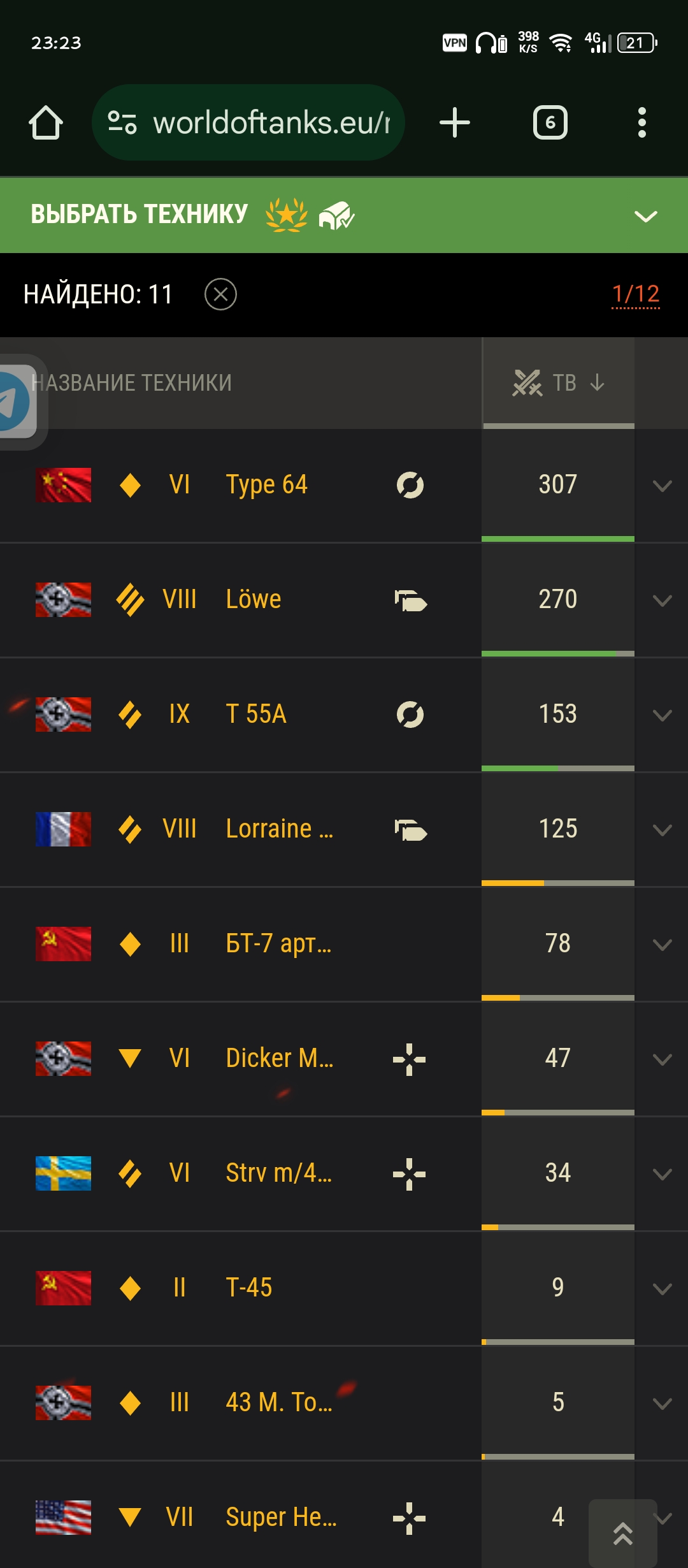Open a new browser tab with plus

(x=455, y=122)
